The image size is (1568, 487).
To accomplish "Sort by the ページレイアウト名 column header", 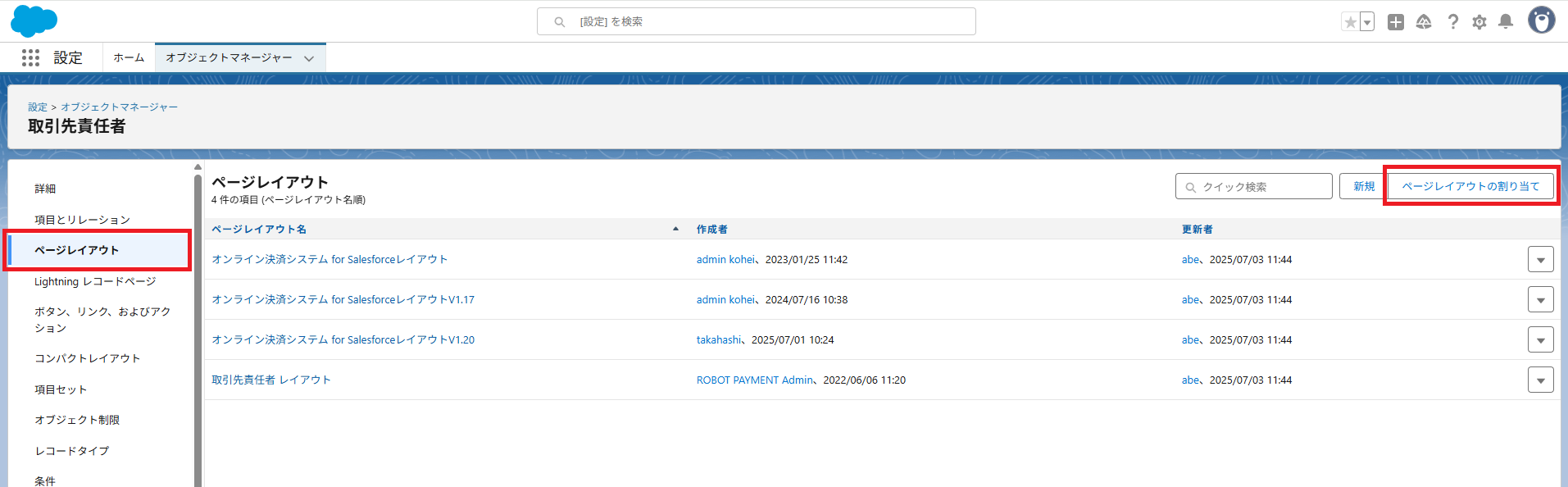I will click(259, 229).
